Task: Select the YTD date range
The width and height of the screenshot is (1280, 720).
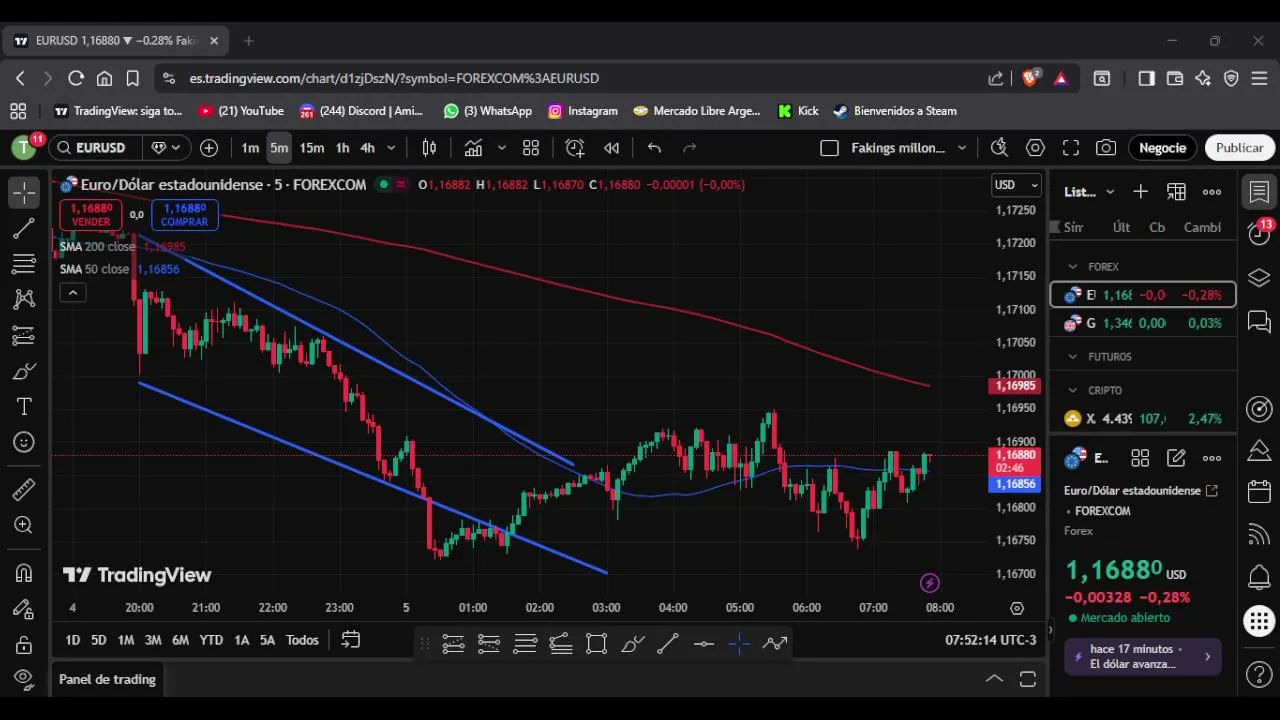Action: (211, 640)
